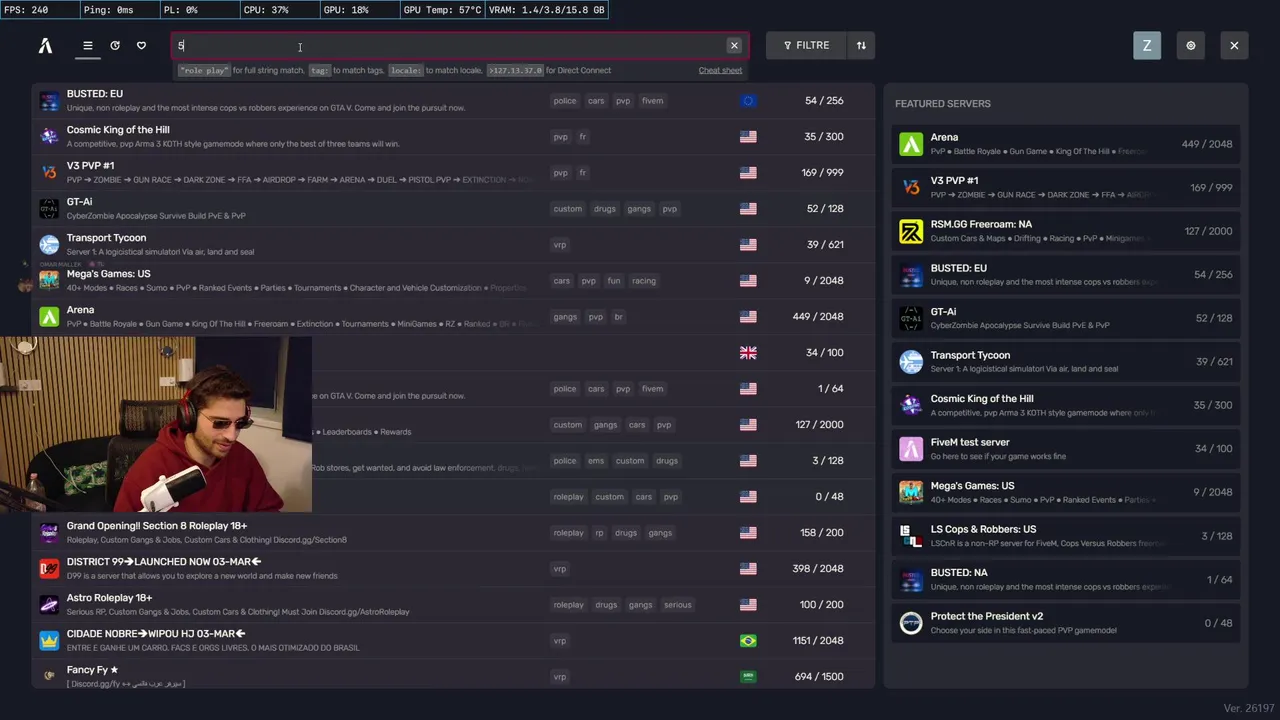Click CIDADE NOBRE crown icon
Image resolution: width=1280 pixels, height=720 pixels.
[49, 640]
